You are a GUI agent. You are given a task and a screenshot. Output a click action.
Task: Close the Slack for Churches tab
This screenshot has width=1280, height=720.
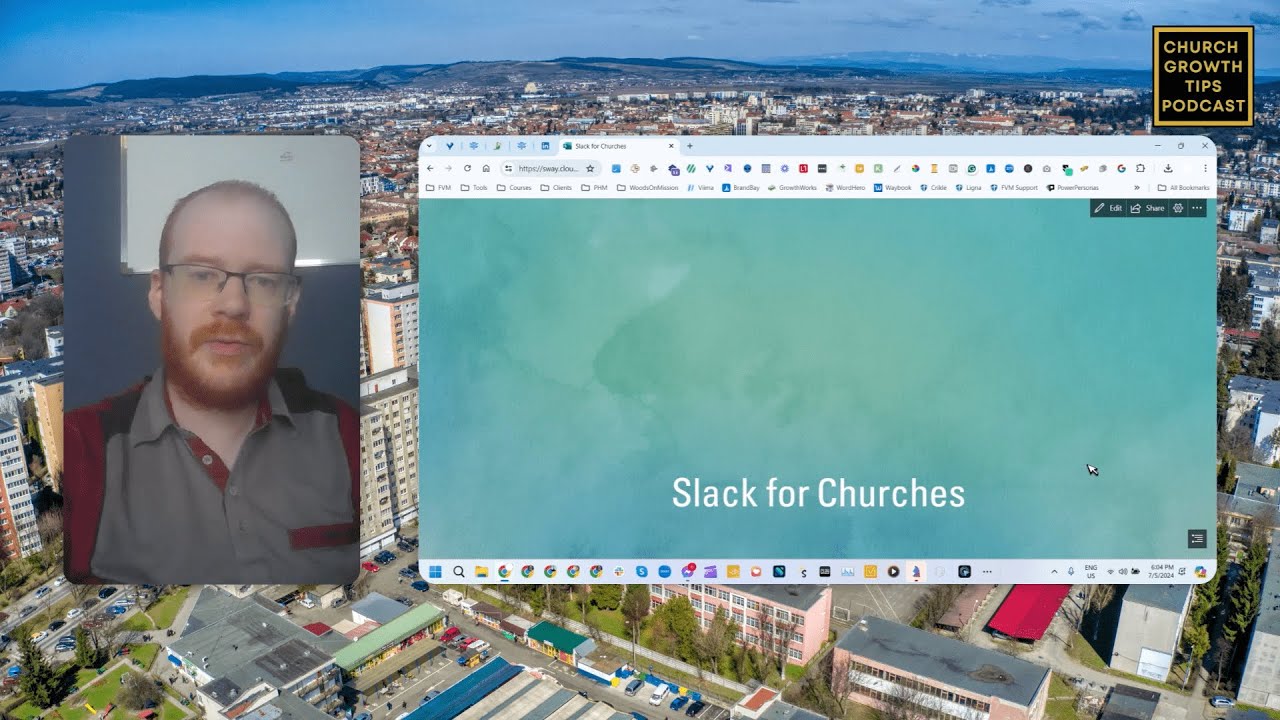670,146
